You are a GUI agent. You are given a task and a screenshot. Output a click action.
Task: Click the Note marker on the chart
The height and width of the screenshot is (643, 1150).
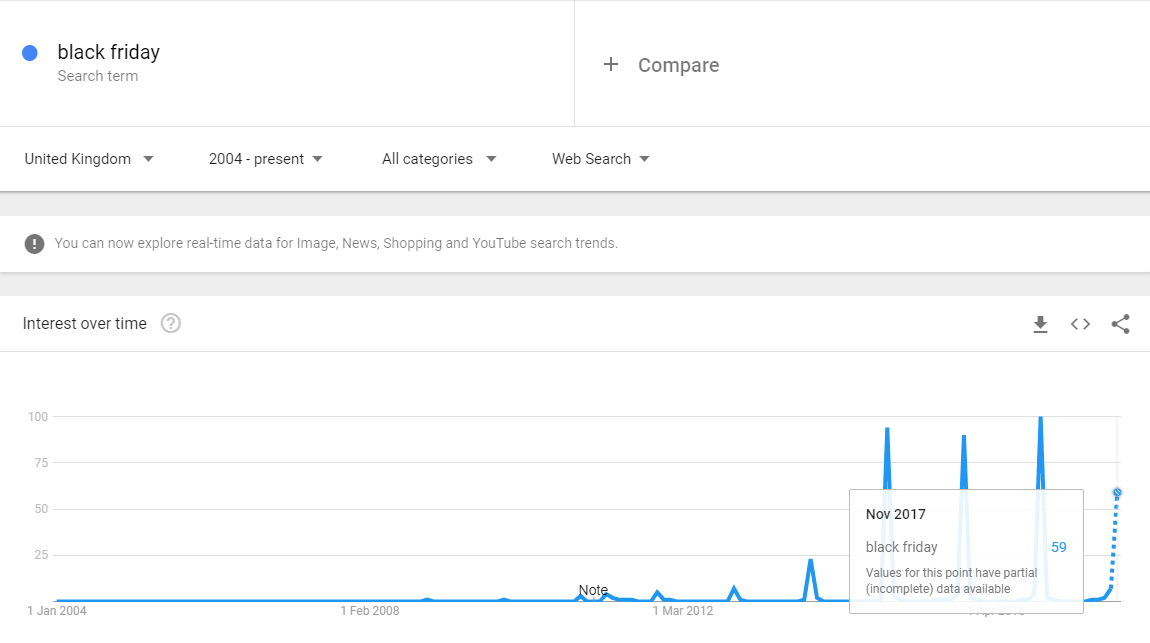[593, 590]
